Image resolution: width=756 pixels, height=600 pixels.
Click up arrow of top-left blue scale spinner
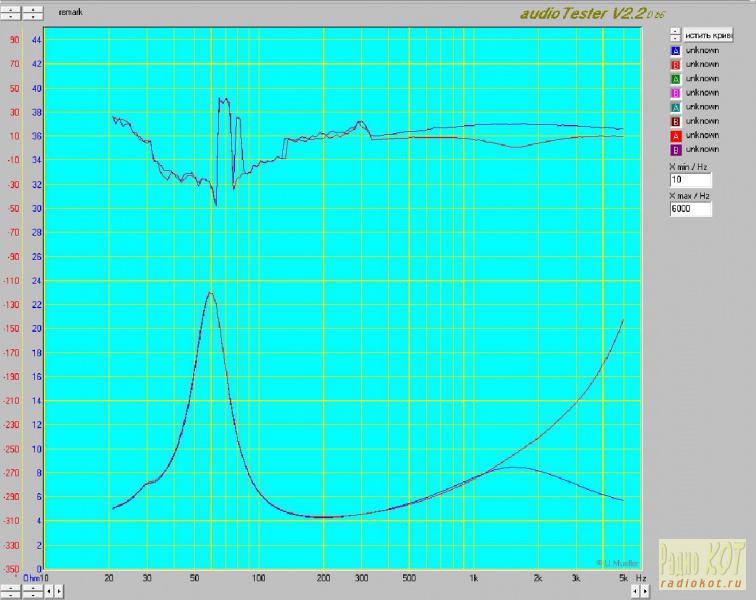click(34, 9)
